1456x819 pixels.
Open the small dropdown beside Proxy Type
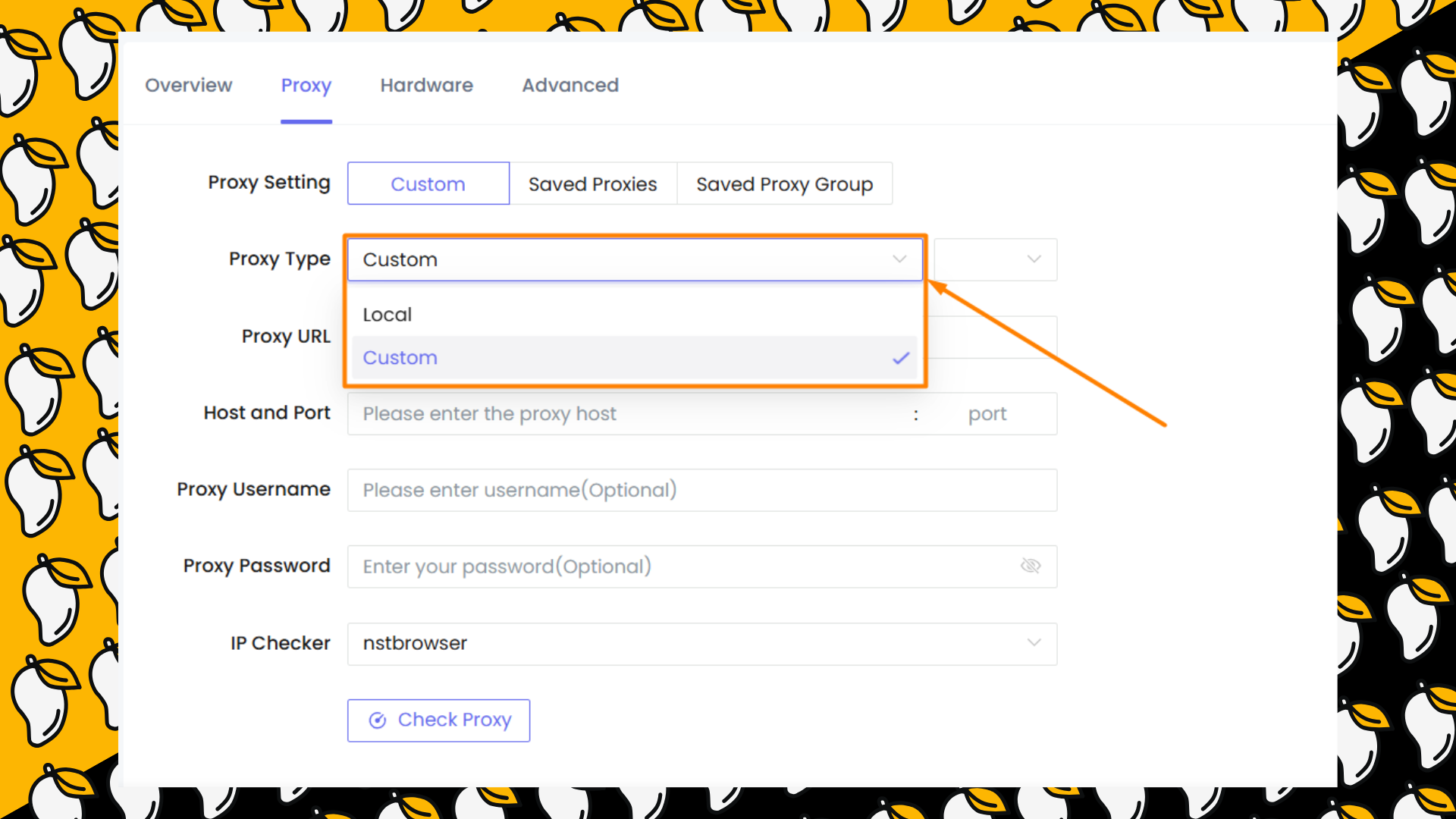996,259
